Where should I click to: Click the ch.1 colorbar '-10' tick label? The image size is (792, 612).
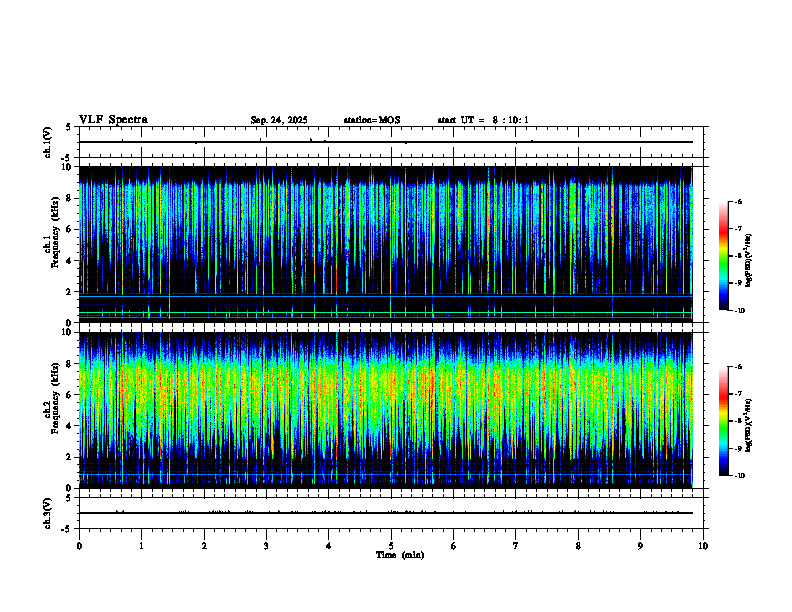pos(740,311)
